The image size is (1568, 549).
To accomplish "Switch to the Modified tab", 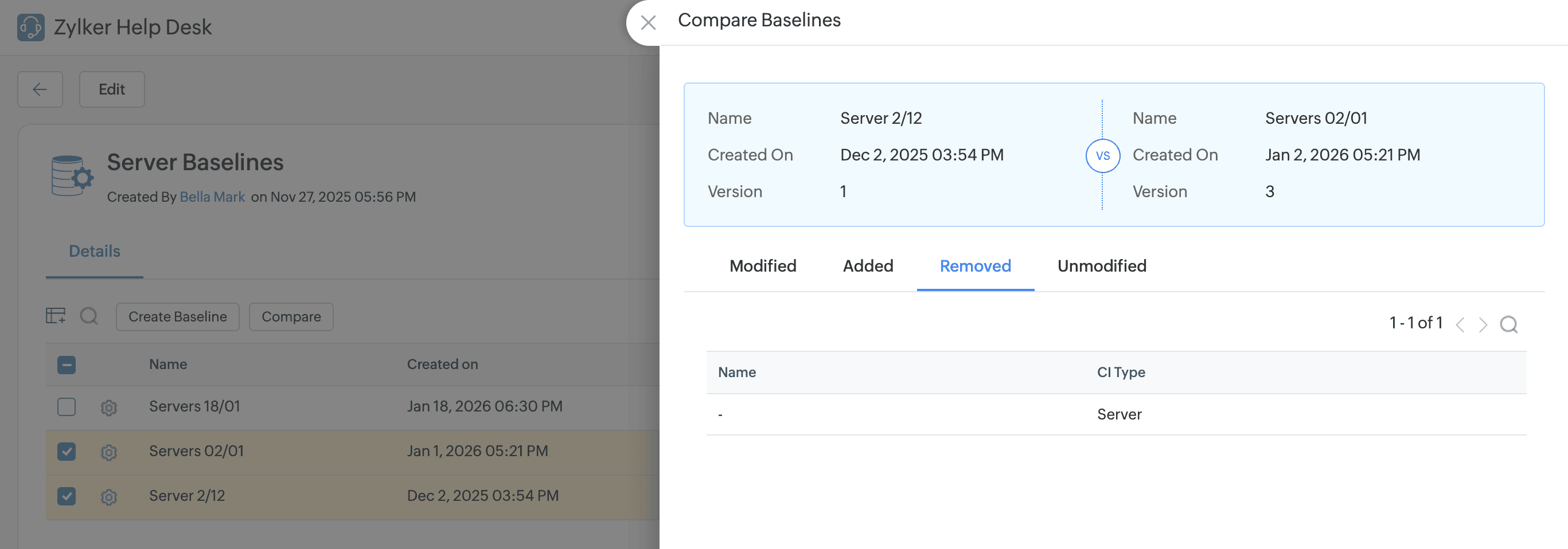I will 762,266.
